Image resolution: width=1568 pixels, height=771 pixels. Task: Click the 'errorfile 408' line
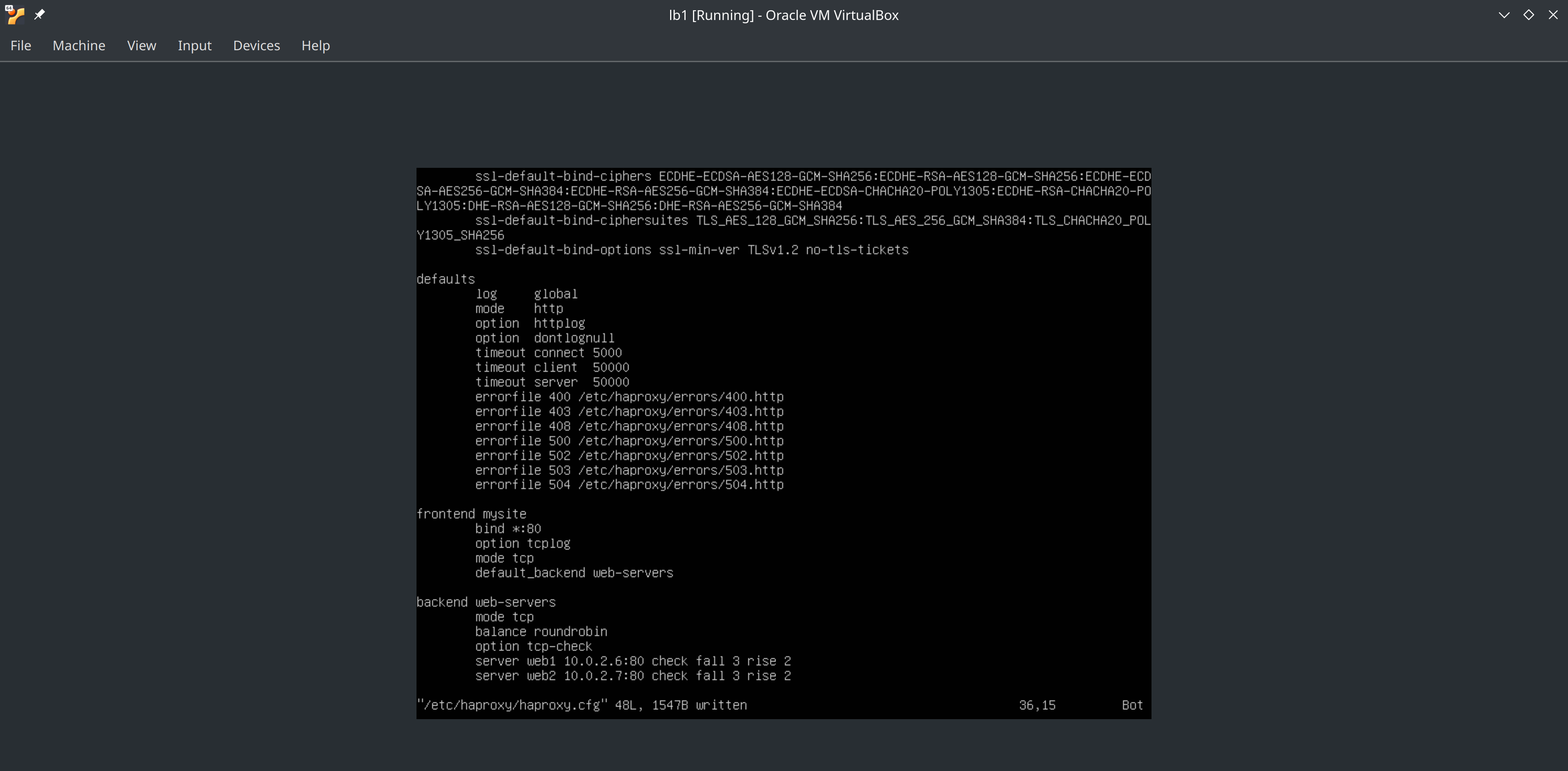[x=629, y=427]
